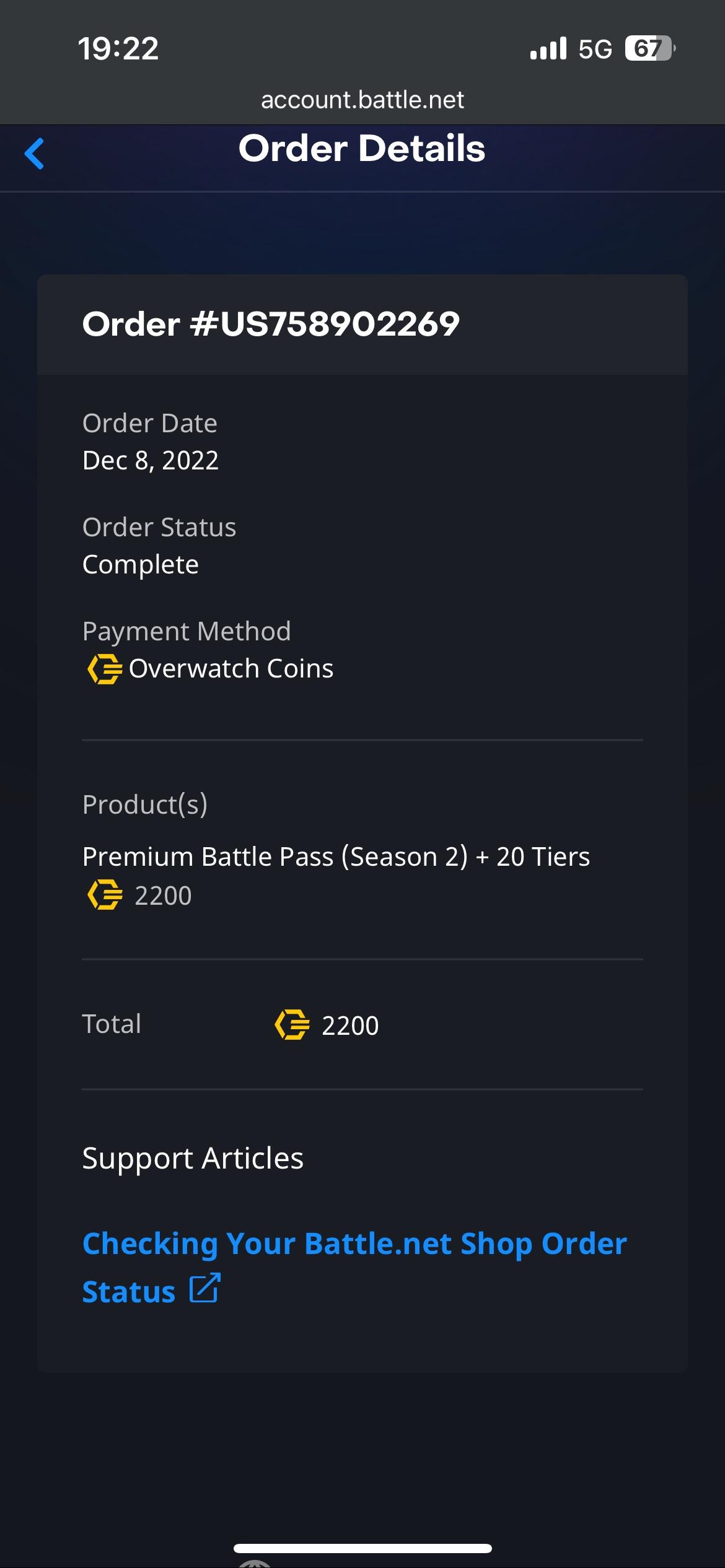Click the coin icon beside the Total amount

291,1025
